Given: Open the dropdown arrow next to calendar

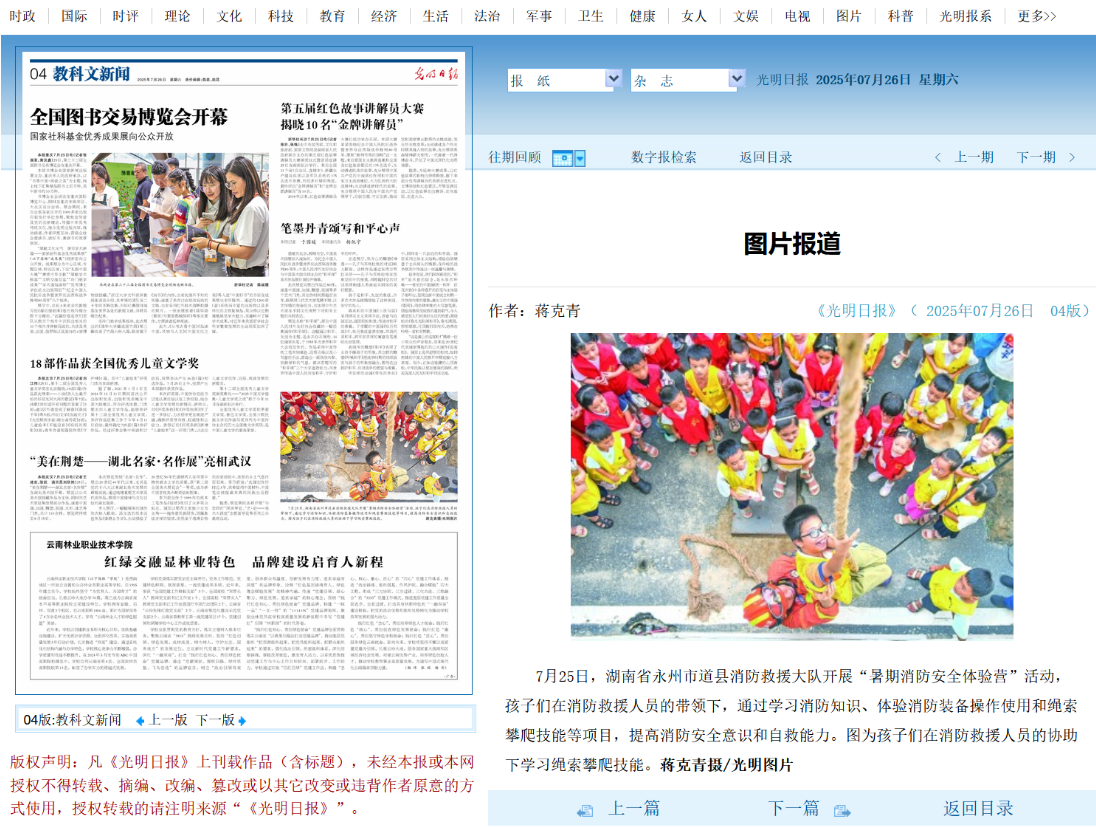Looking at the screenshot, I should point(580,158).
